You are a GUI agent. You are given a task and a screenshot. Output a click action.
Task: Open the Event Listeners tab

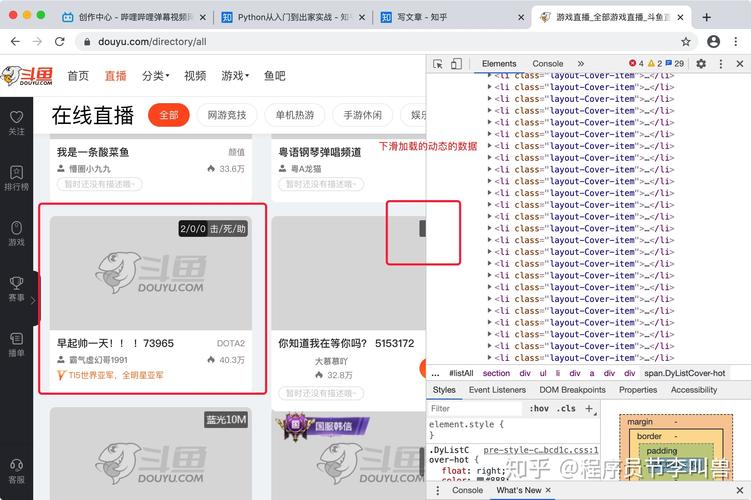pos(497,390)
